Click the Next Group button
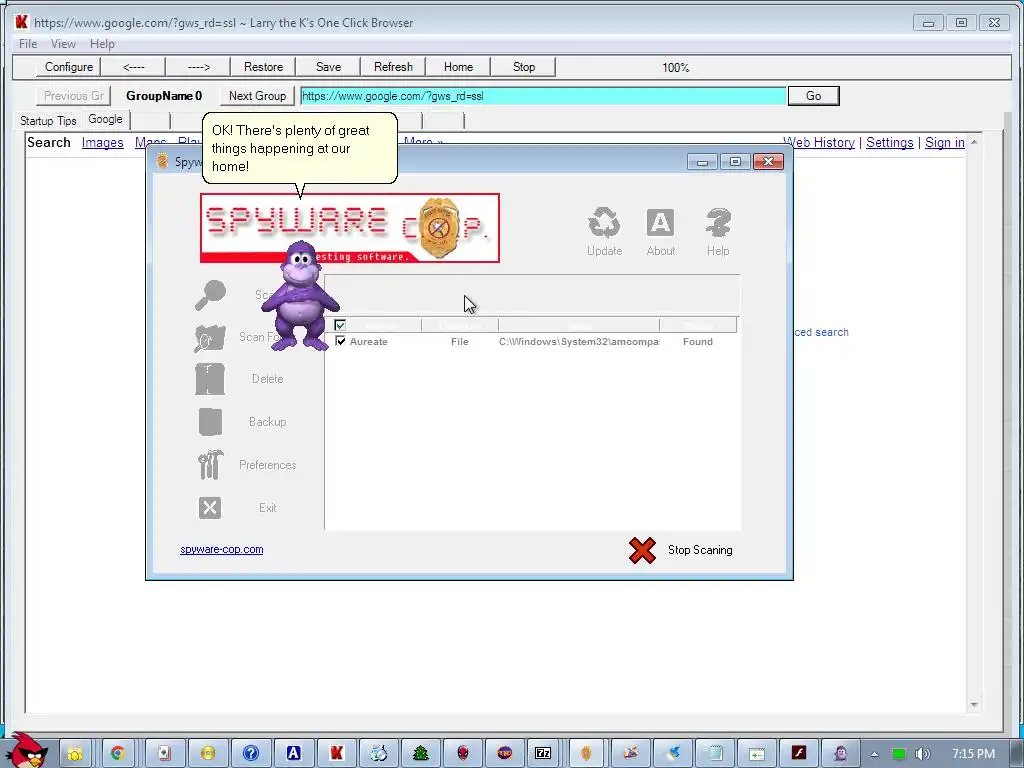The height and width of the screenshot is (768, 1024). (257, 96)
